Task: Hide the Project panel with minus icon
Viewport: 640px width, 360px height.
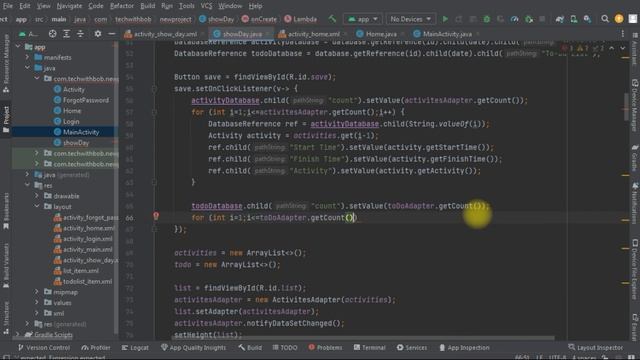Action: pyautogui.click(x=111, y=34)
